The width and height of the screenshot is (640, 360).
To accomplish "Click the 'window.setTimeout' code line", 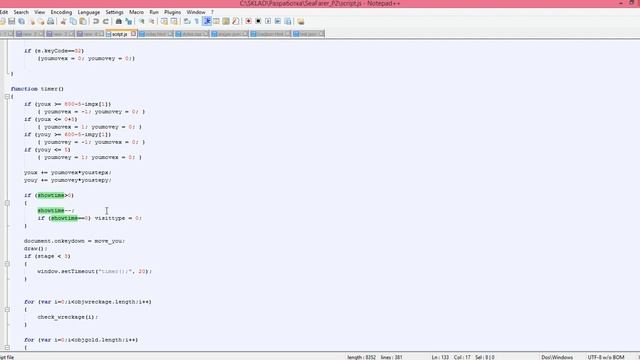I will 94,271.
